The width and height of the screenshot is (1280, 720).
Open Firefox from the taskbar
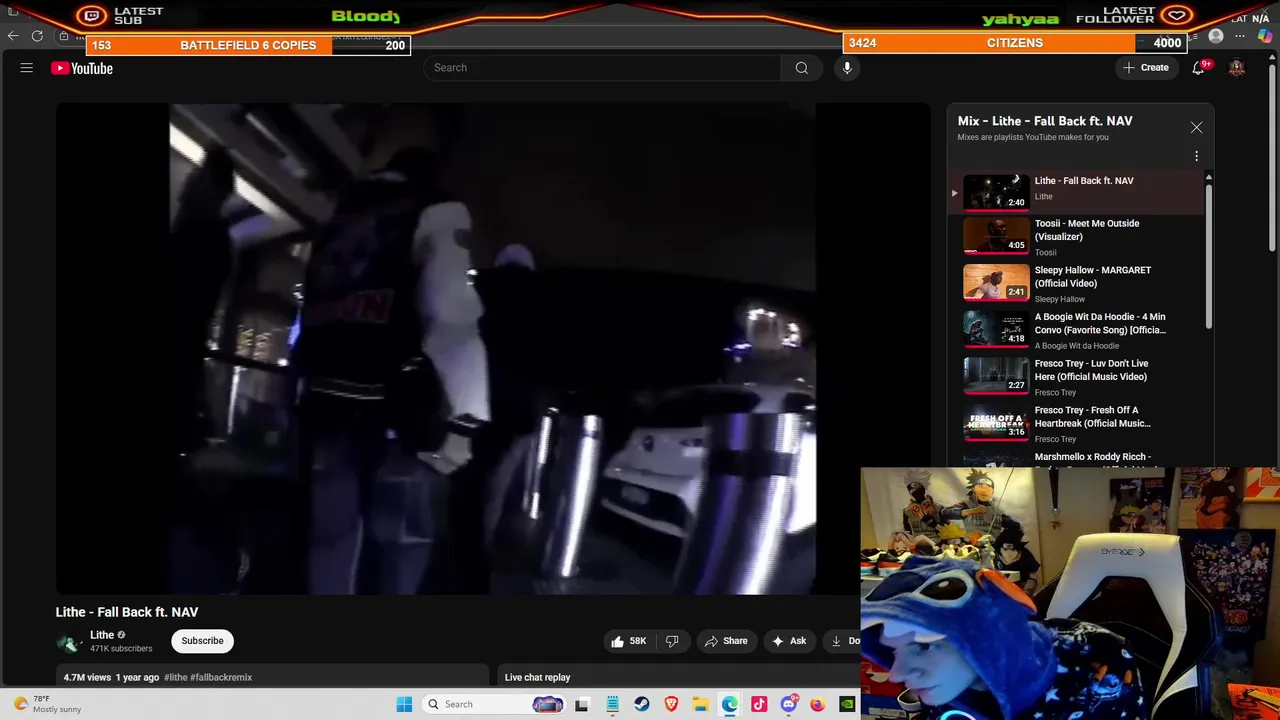tap(818, 704)
